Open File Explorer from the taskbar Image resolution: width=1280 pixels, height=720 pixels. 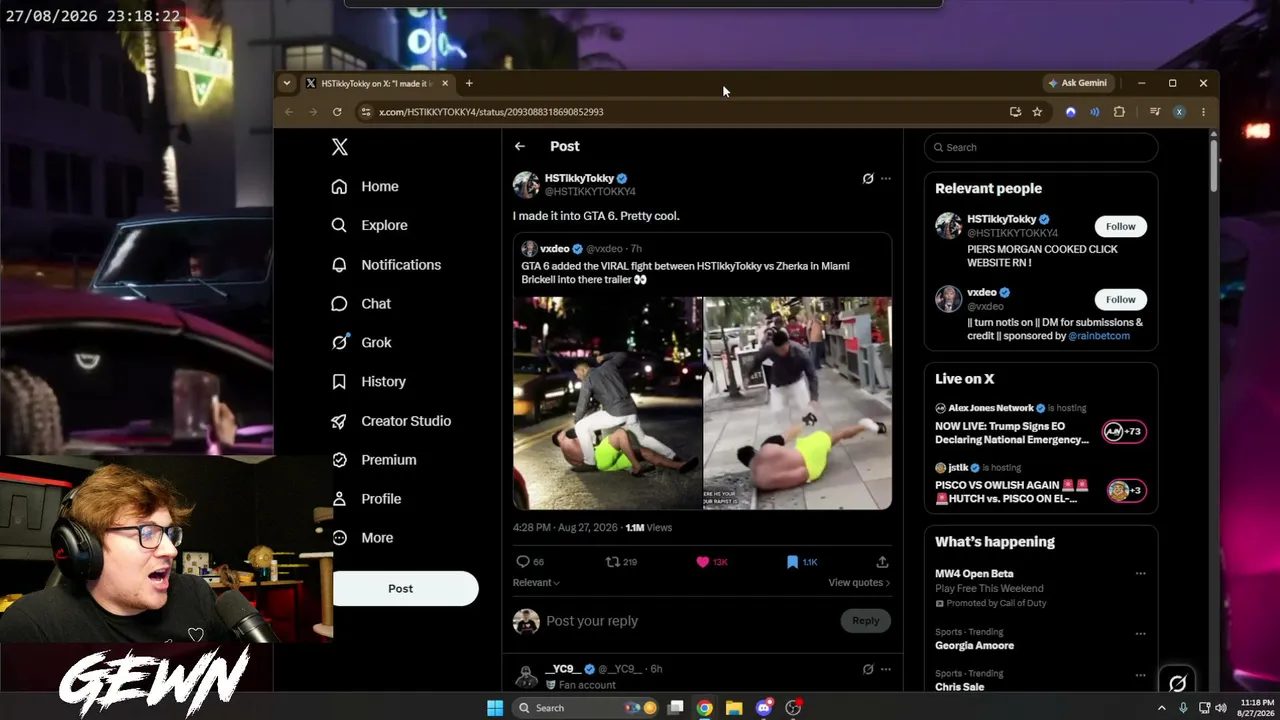(734, 708)
